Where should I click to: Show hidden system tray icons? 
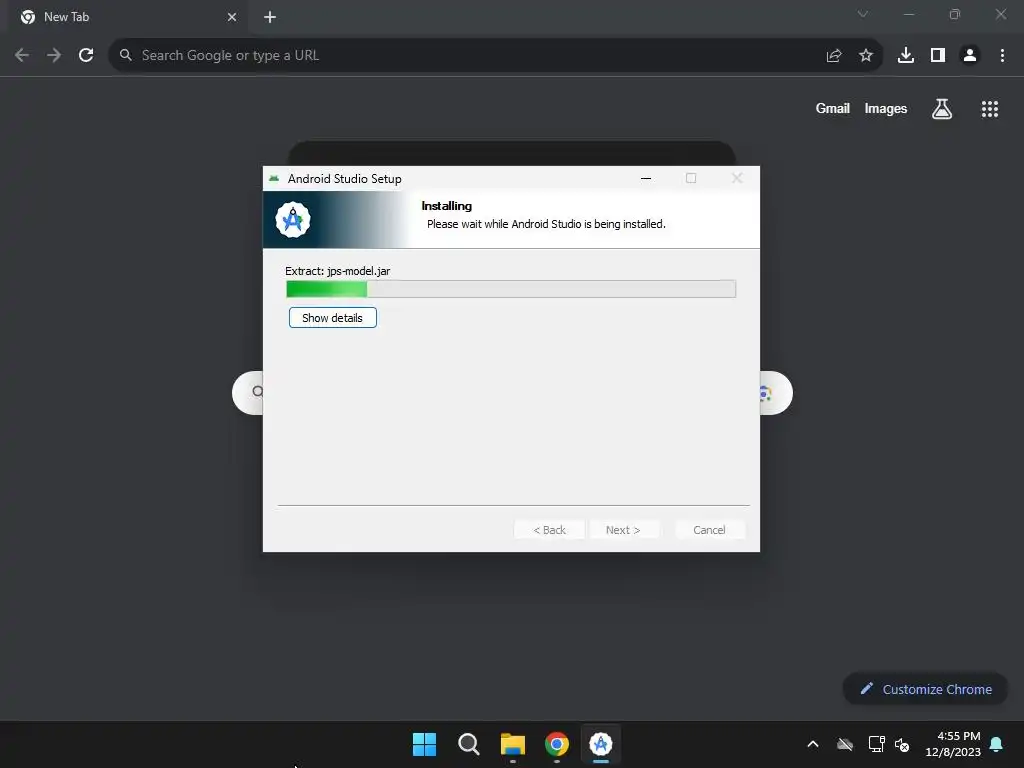[813, 744]
